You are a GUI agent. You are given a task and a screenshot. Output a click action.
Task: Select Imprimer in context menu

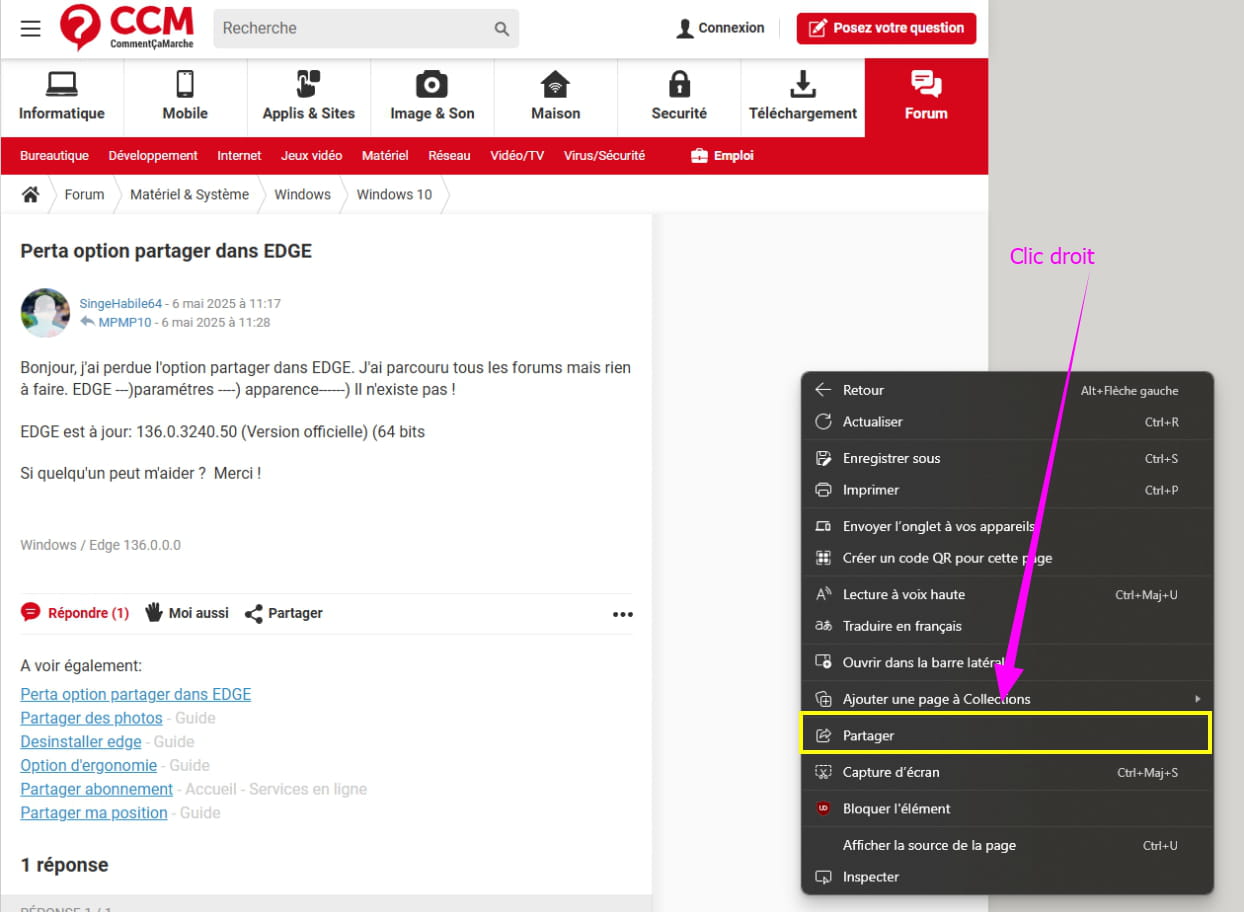(1007, 490)
